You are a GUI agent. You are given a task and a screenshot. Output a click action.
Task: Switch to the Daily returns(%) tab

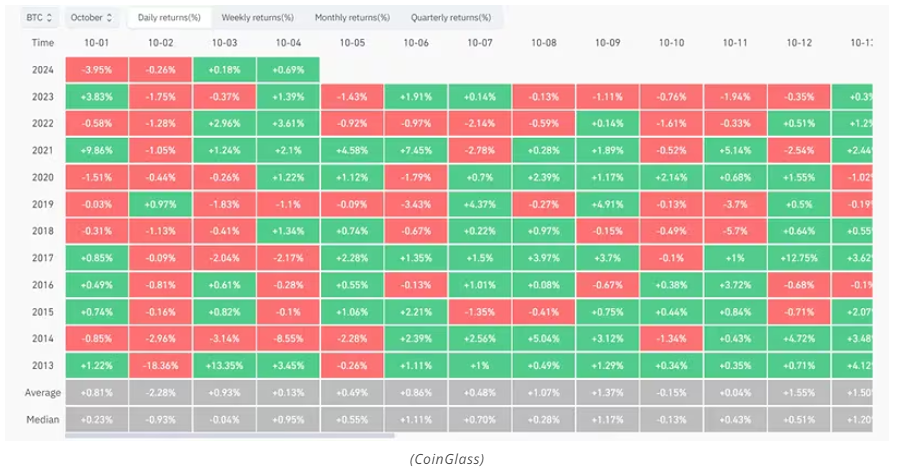[x=168, y=18]
